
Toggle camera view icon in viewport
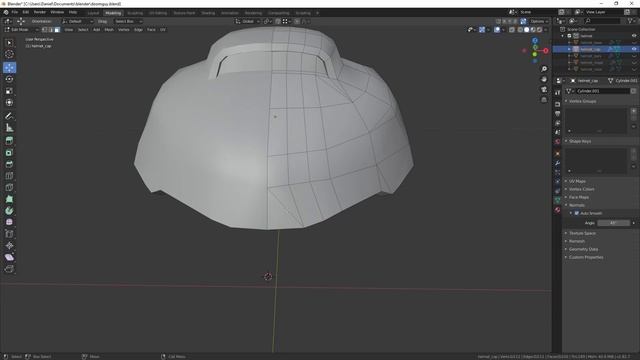544,89
